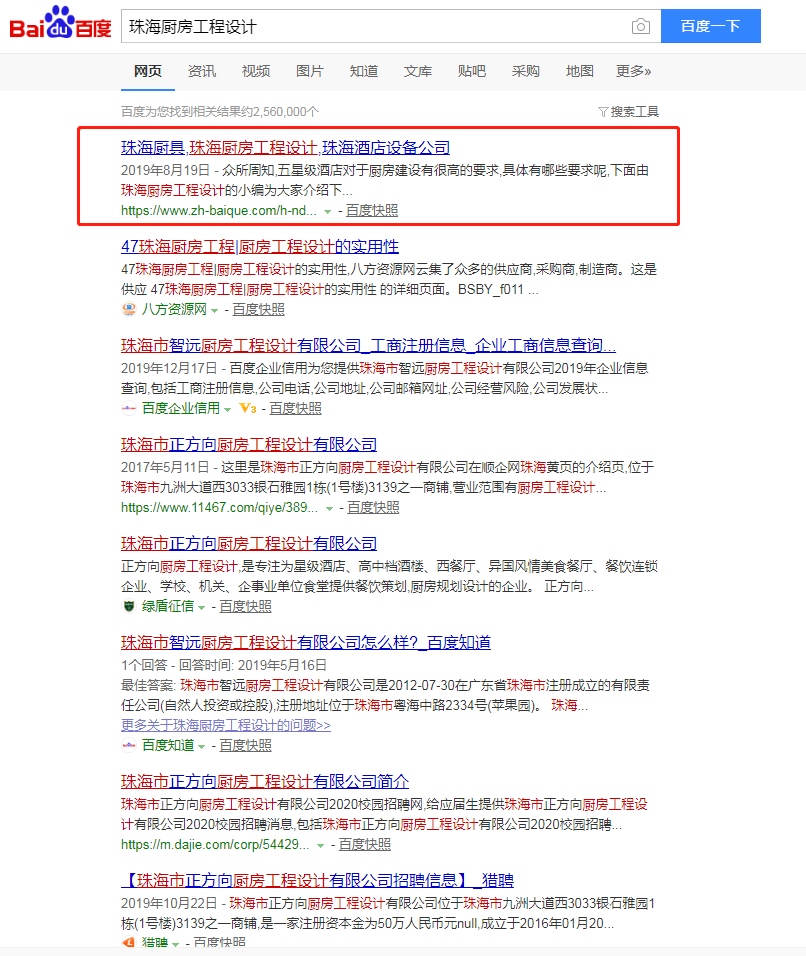The height and width of the screenshot is (956, 806).
Task: Click 绿盾征信 shield favicon
Action: (129, 606)
